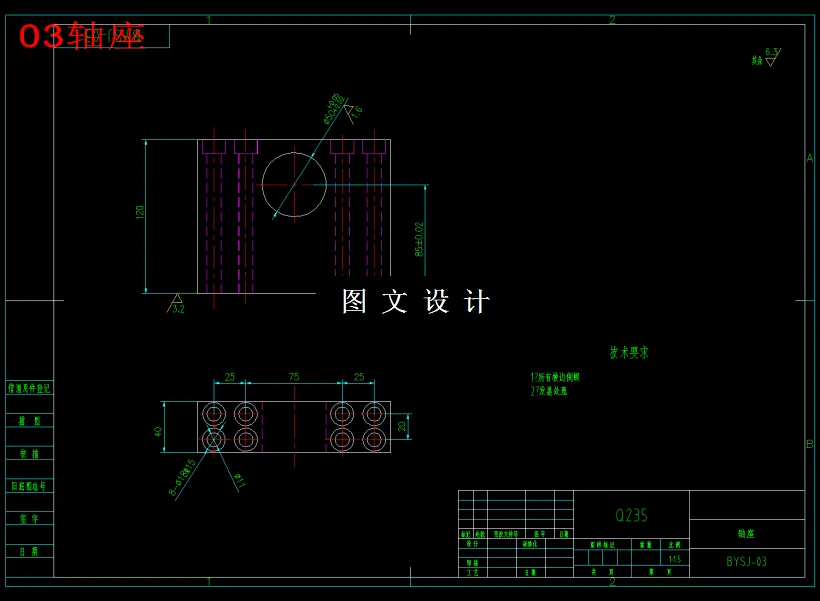Select the "比例" header cell
The width and height of the screenshot is (820, 601).
675,545
